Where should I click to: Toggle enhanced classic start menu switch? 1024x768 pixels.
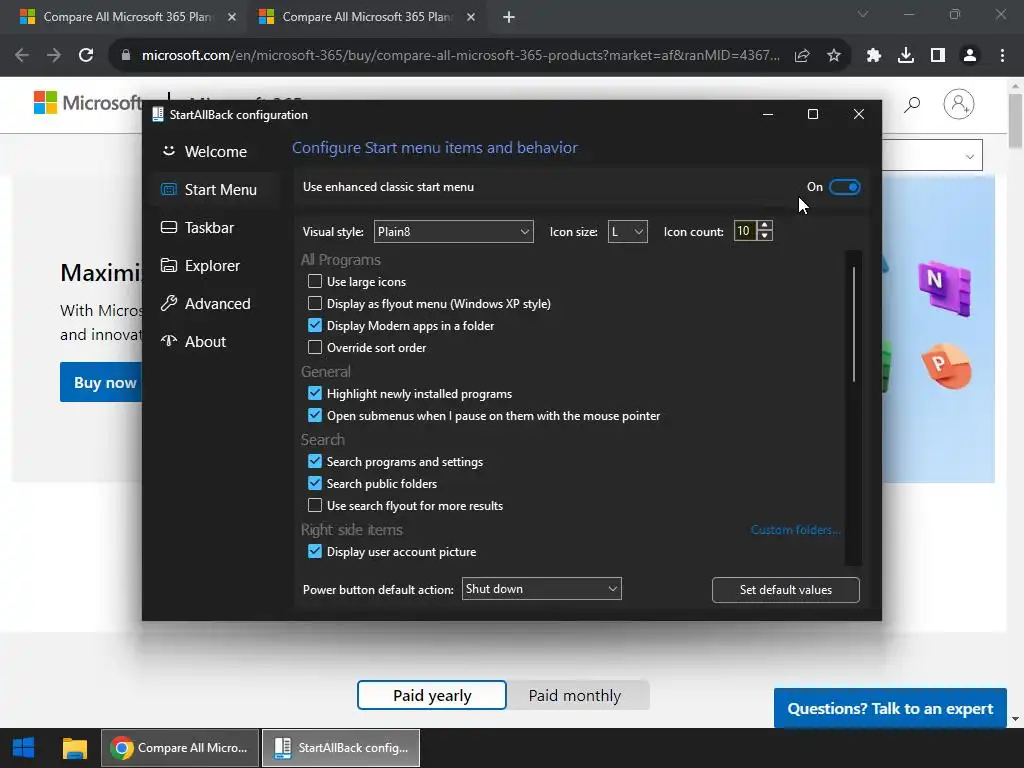coord(844,187)
